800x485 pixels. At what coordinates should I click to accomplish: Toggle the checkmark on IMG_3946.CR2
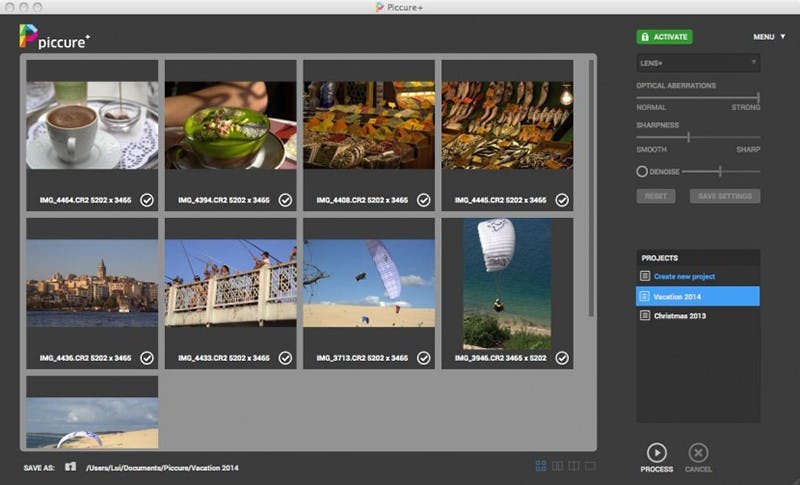tap(562, 357)
